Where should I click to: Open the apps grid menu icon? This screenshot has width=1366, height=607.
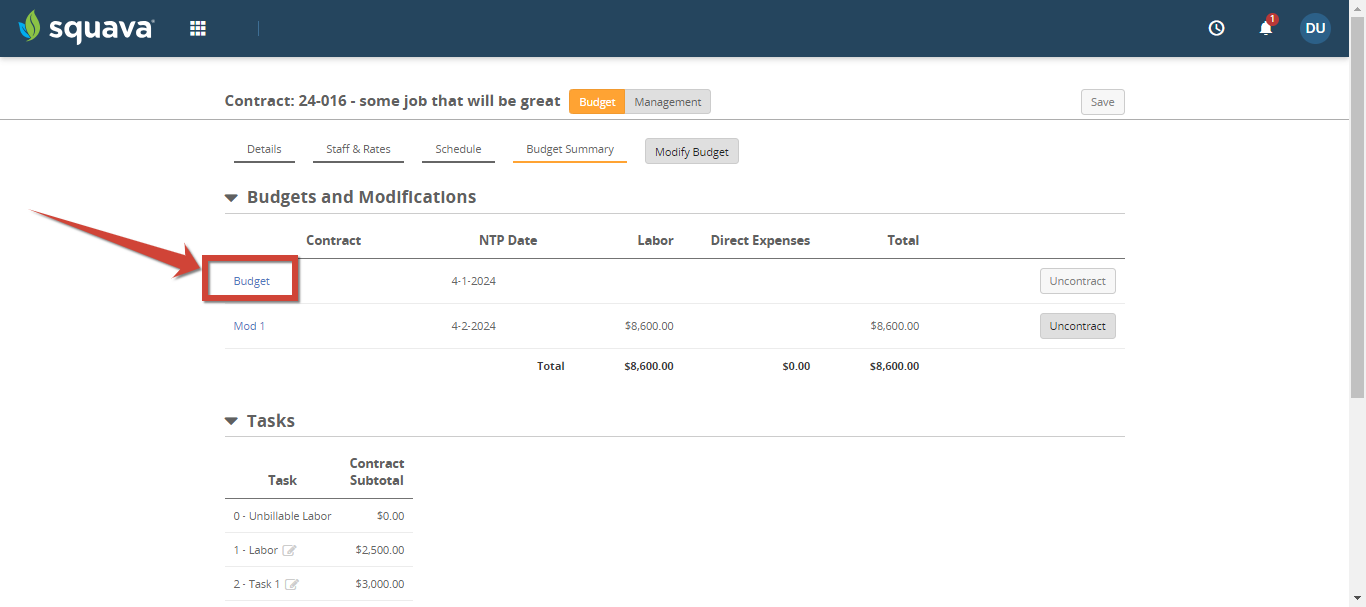(x=198, y=28)
